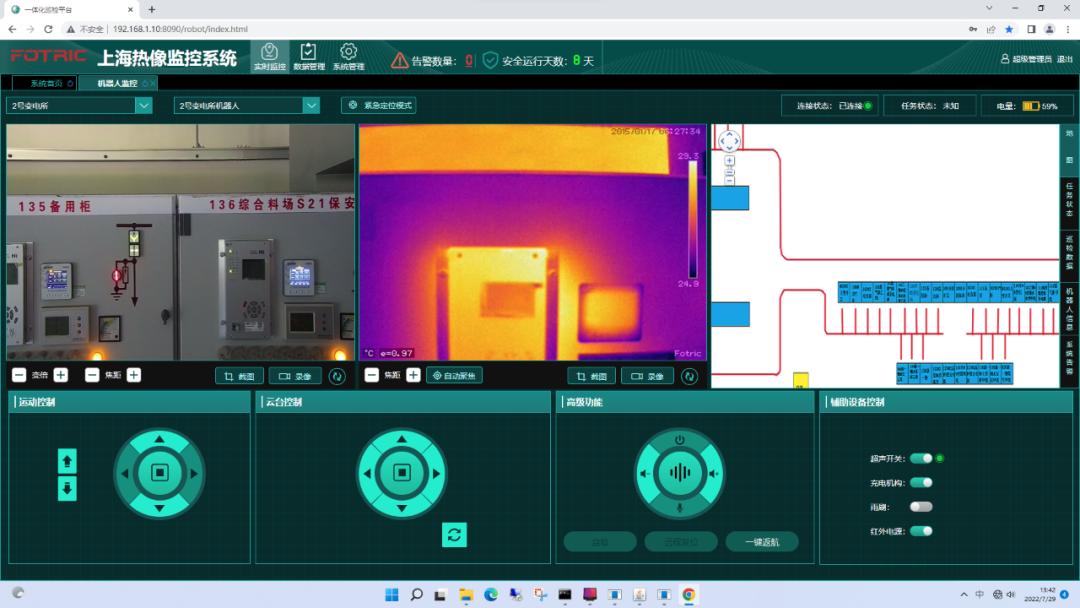Screen dimensions: 1080x608
Task: Zoom in using the 变倍 plus icon
Action: 63,375
